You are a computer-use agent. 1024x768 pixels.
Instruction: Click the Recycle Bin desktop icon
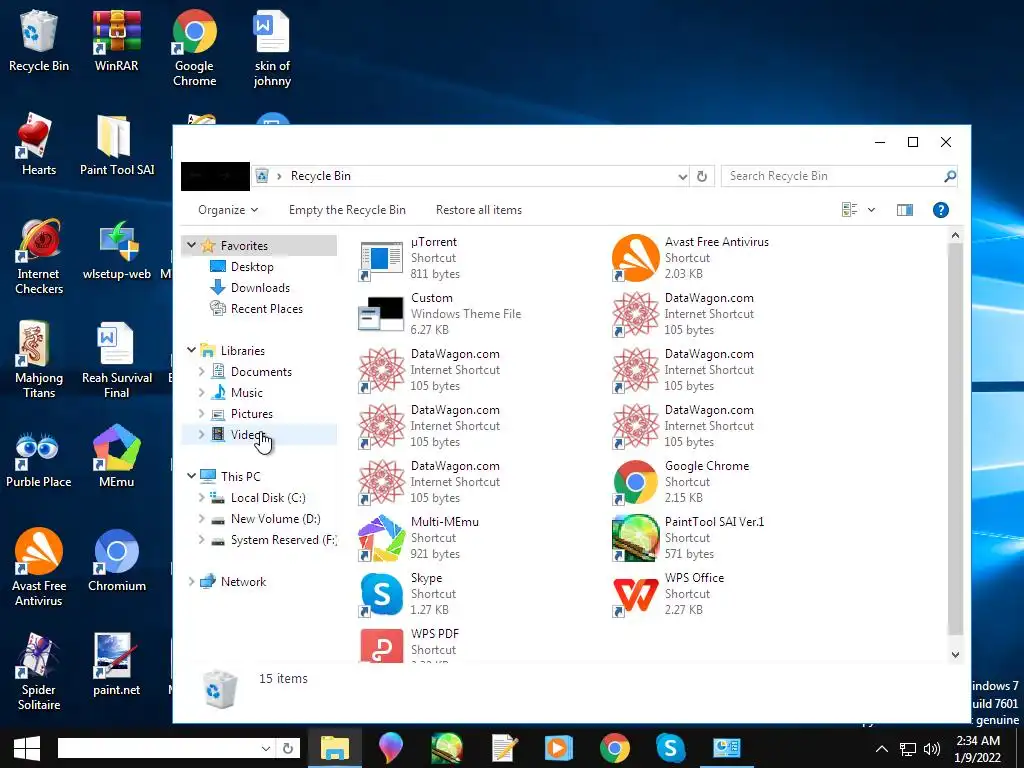(39, 40)
